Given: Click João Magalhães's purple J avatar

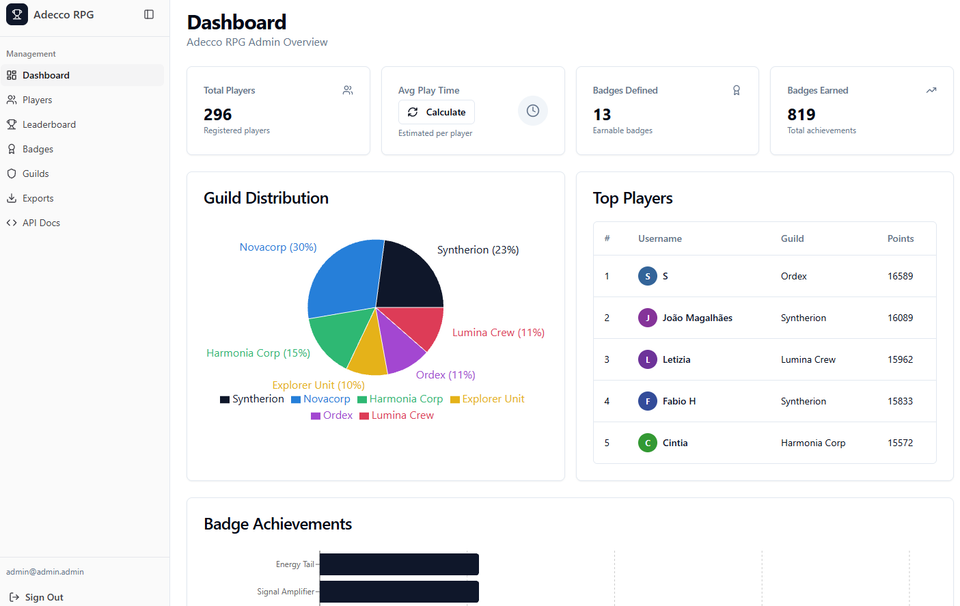Looking at the screenshot, I should click(648, 318).
